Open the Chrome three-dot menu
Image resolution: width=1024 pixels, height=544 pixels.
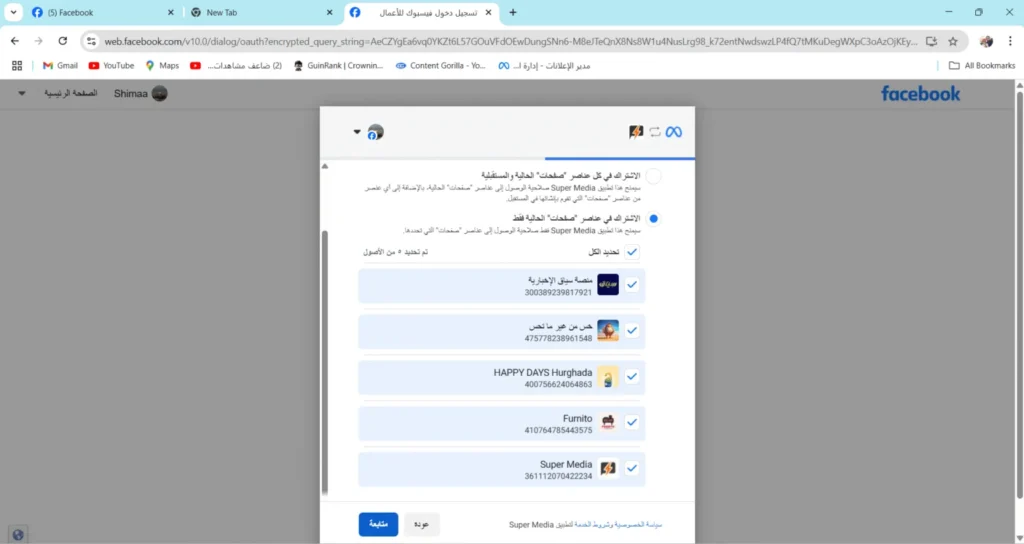[1010, 41]
